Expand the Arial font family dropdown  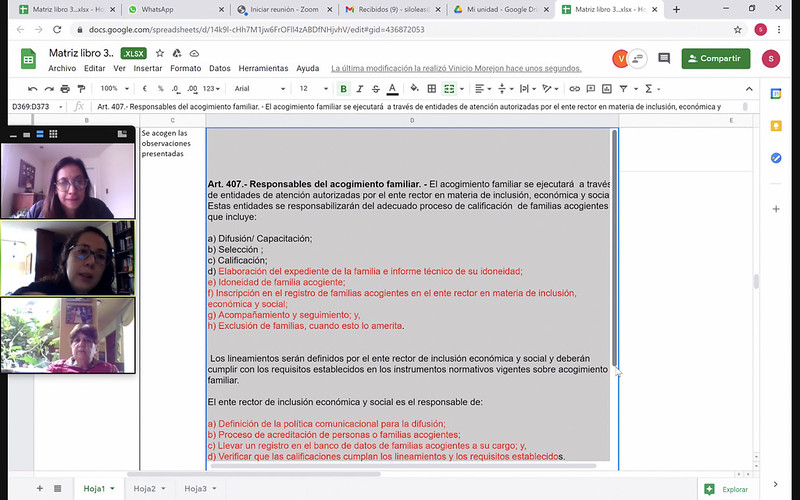(259, 89)
